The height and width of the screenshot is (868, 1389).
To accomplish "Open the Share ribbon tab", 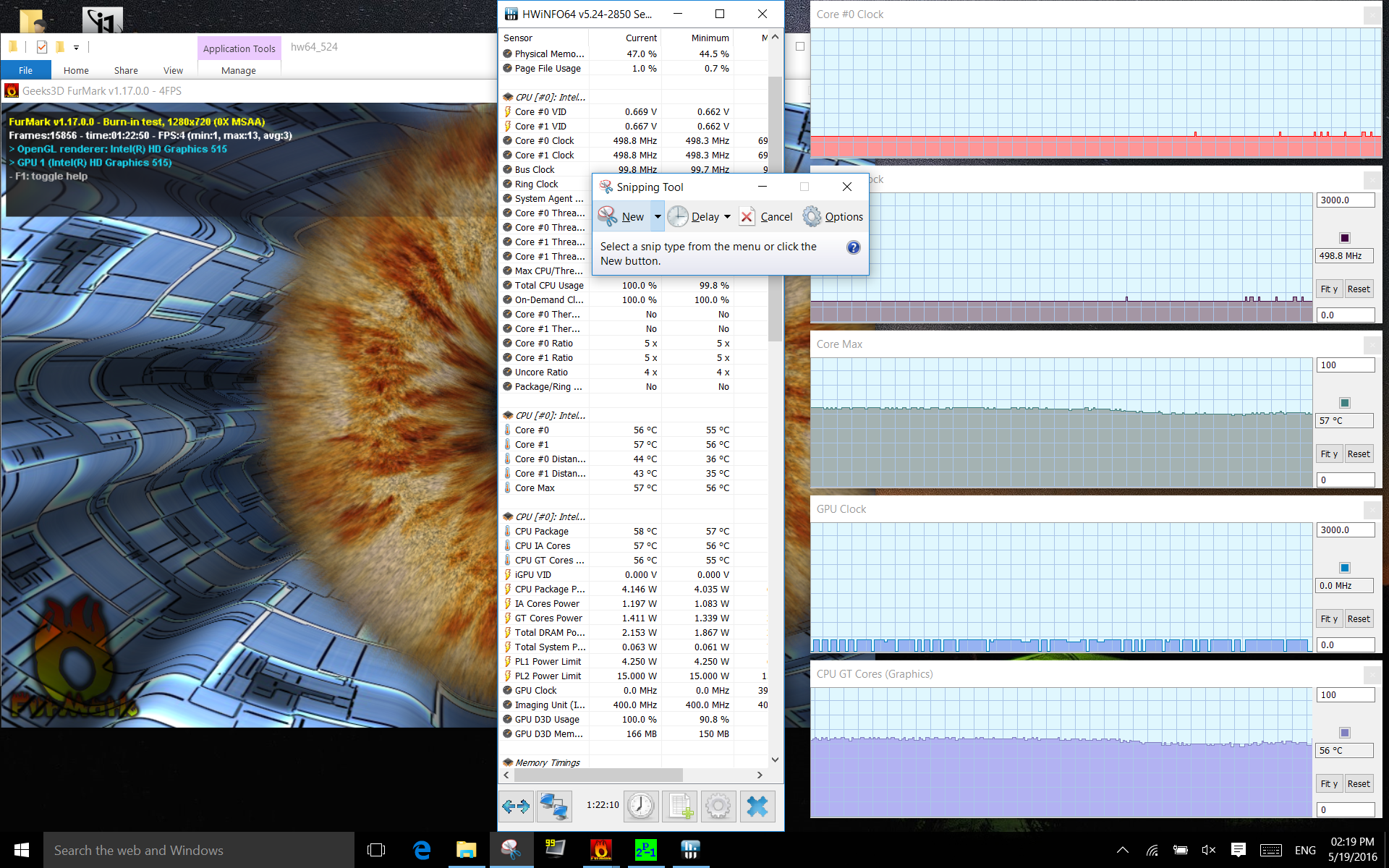I will point(126,70).
